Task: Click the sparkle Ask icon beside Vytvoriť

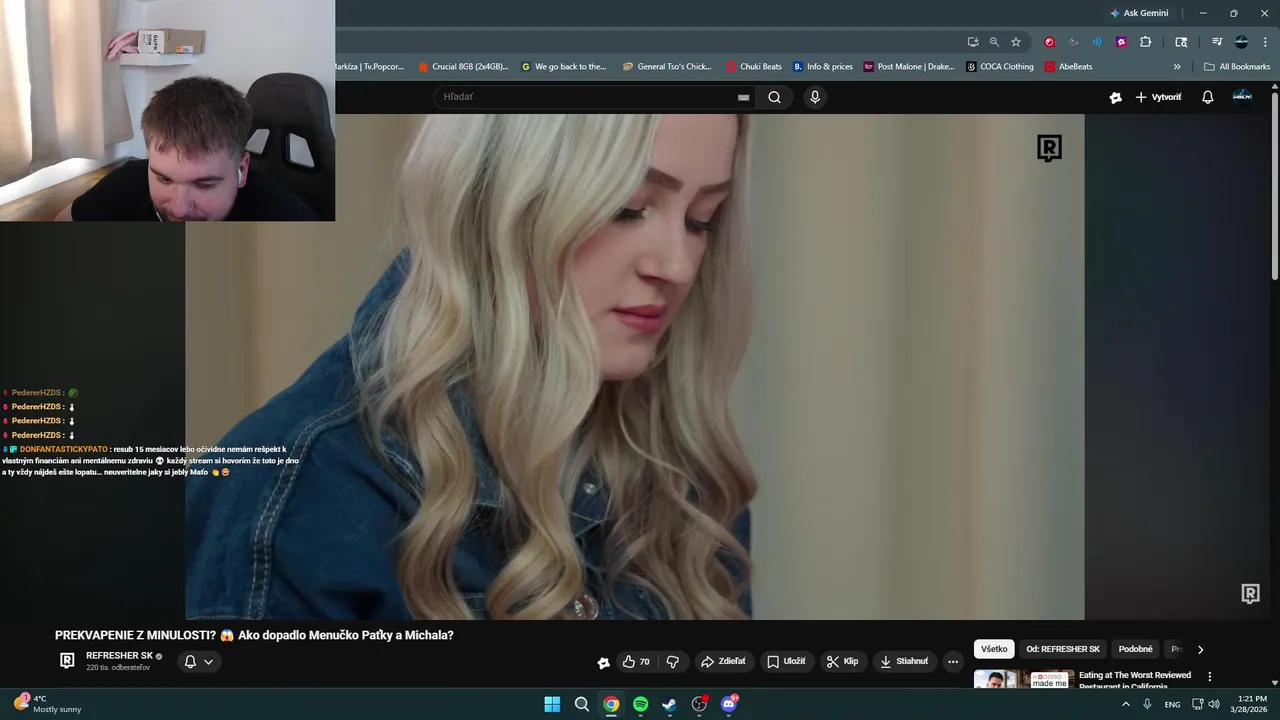Action: point(1116,97)
